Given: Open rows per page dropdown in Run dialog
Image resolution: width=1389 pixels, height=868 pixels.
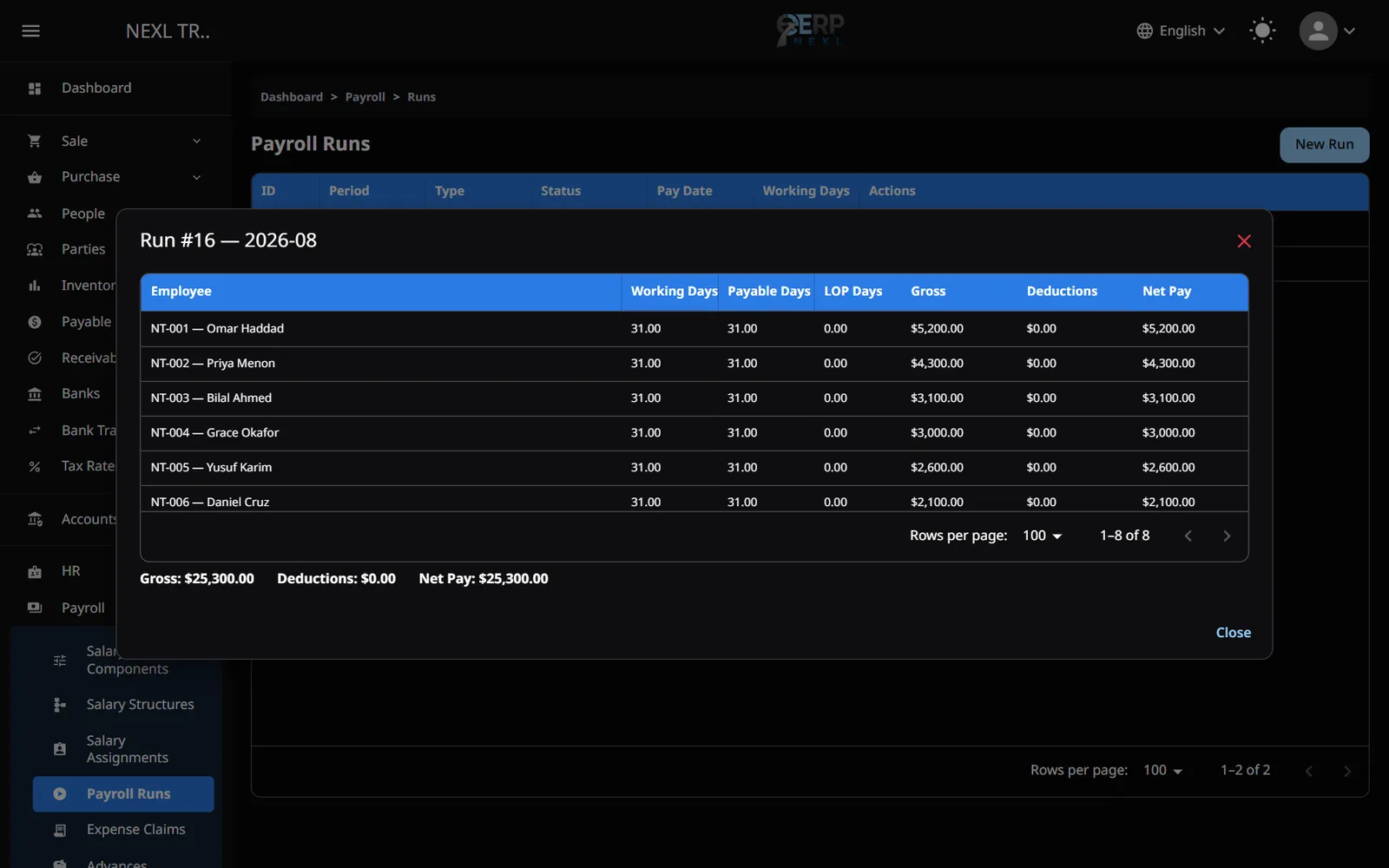Looking at the screenshot, I should pos(1042,536).
